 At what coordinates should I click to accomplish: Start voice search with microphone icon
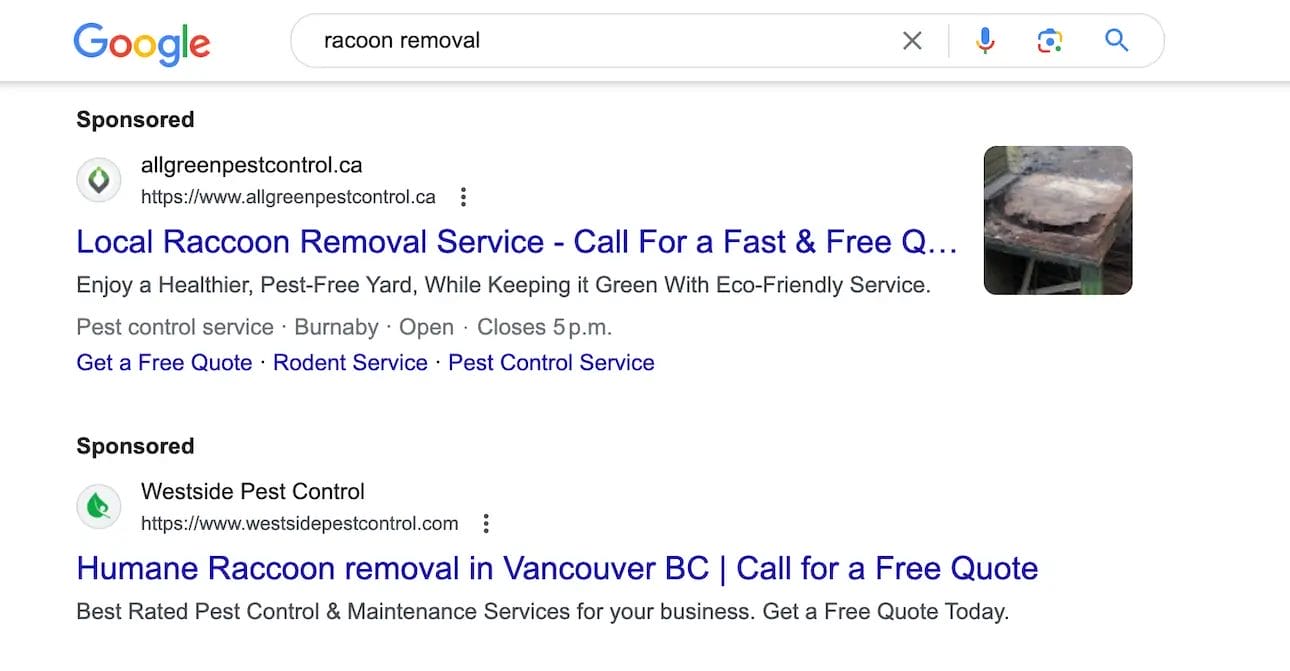pos(985,41)
